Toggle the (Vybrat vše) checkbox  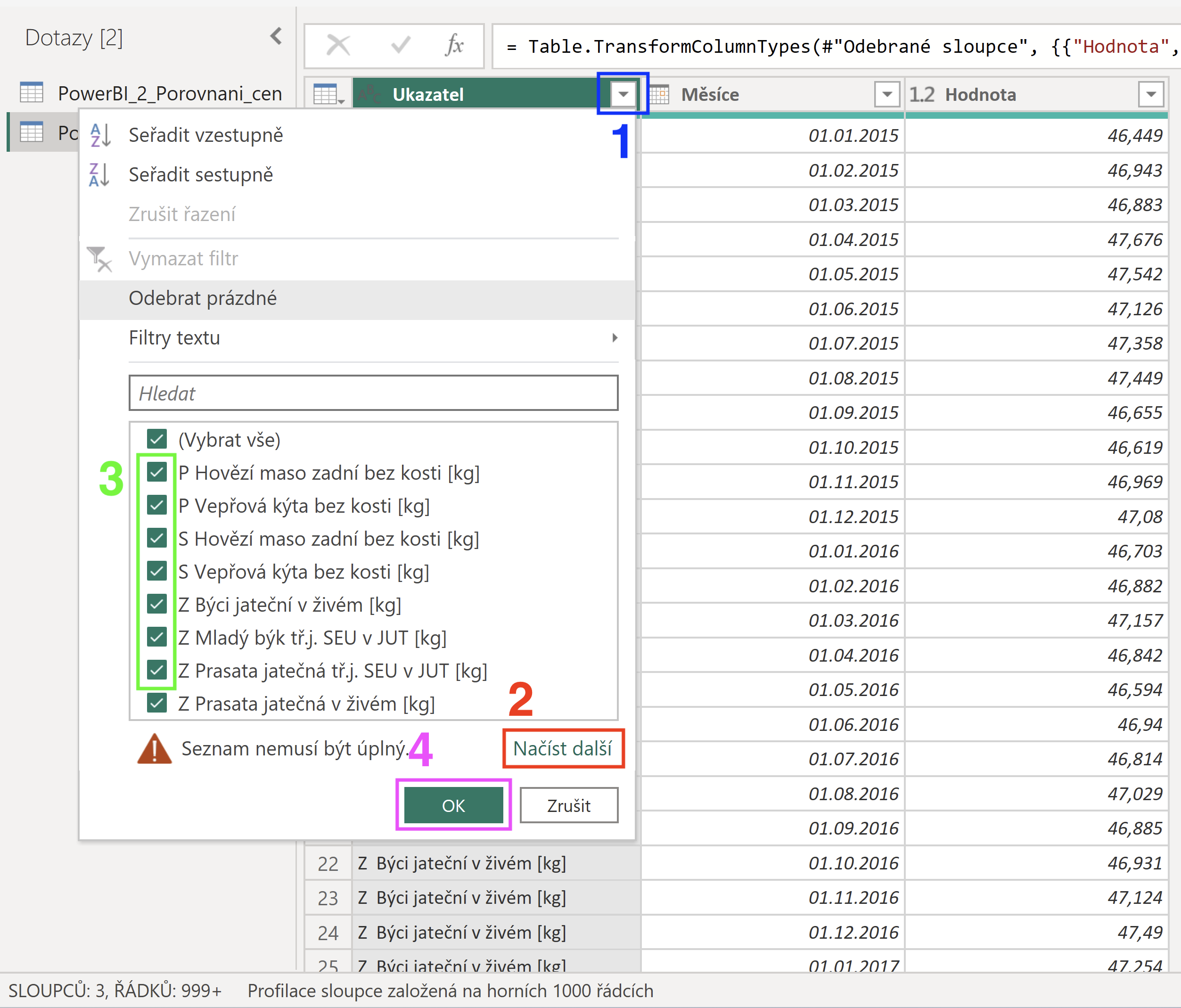click(x=157, y=439)
